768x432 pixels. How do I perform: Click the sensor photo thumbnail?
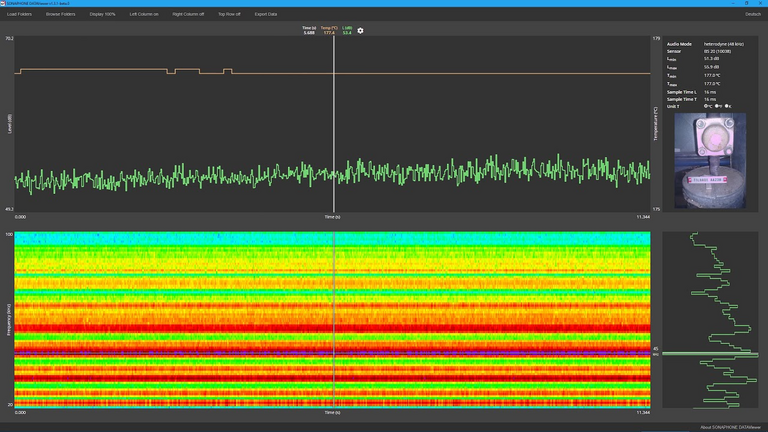(710, 160)
